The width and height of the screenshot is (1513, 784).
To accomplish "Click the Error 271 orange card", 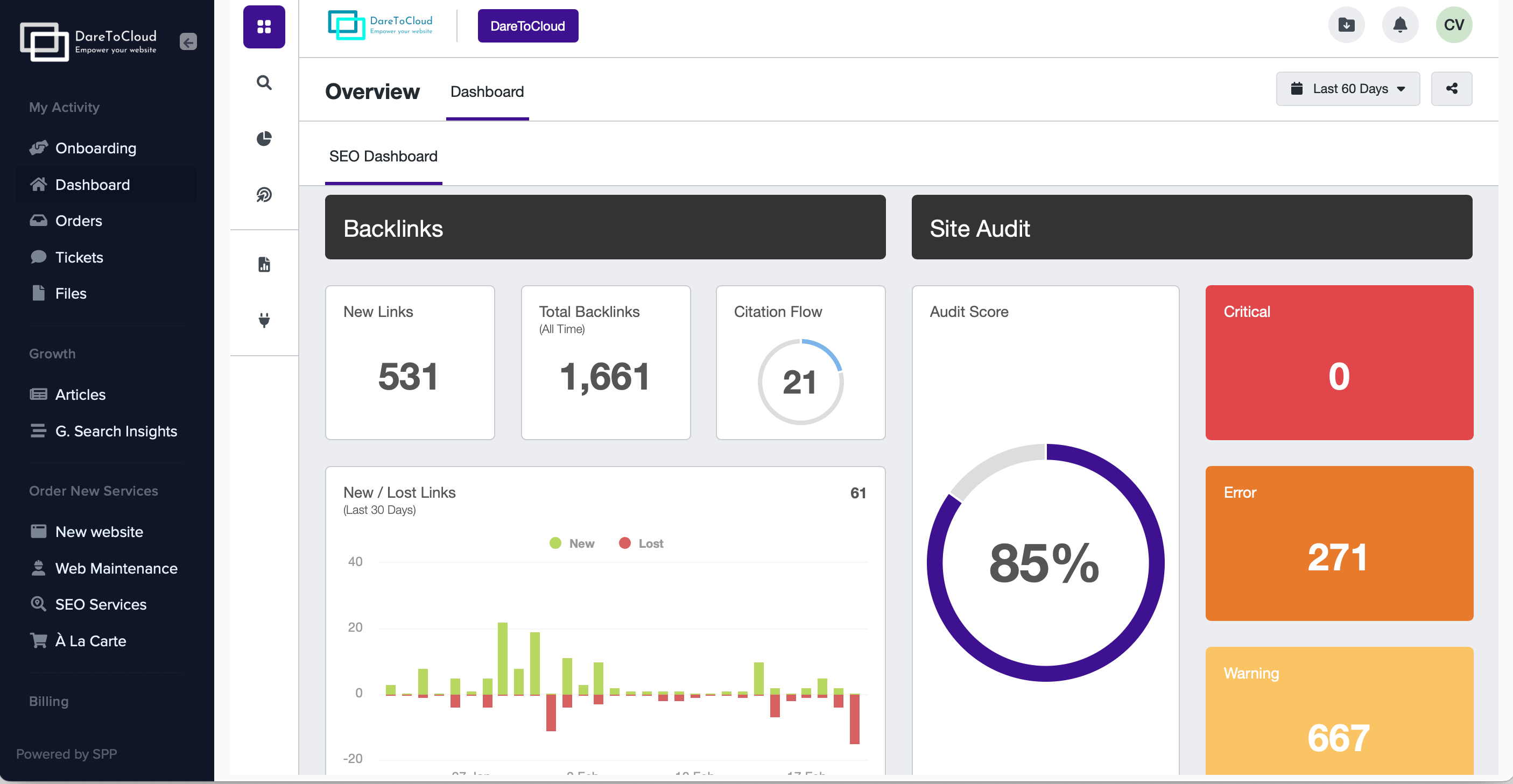I will click(x=1339, y=543).
